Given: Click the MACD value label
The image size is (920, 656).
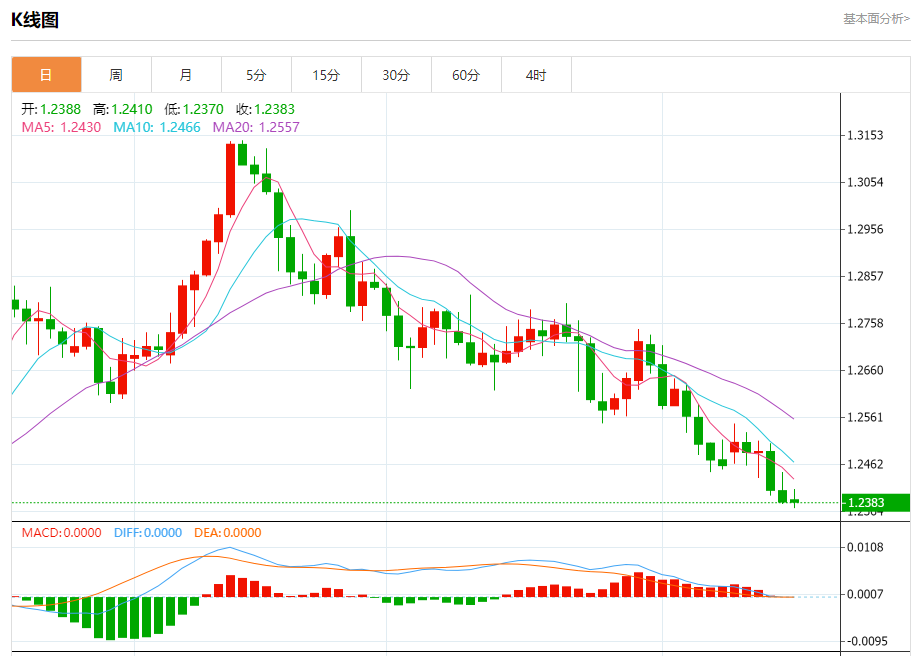Looking at the screenshot, I should (62, 532).
